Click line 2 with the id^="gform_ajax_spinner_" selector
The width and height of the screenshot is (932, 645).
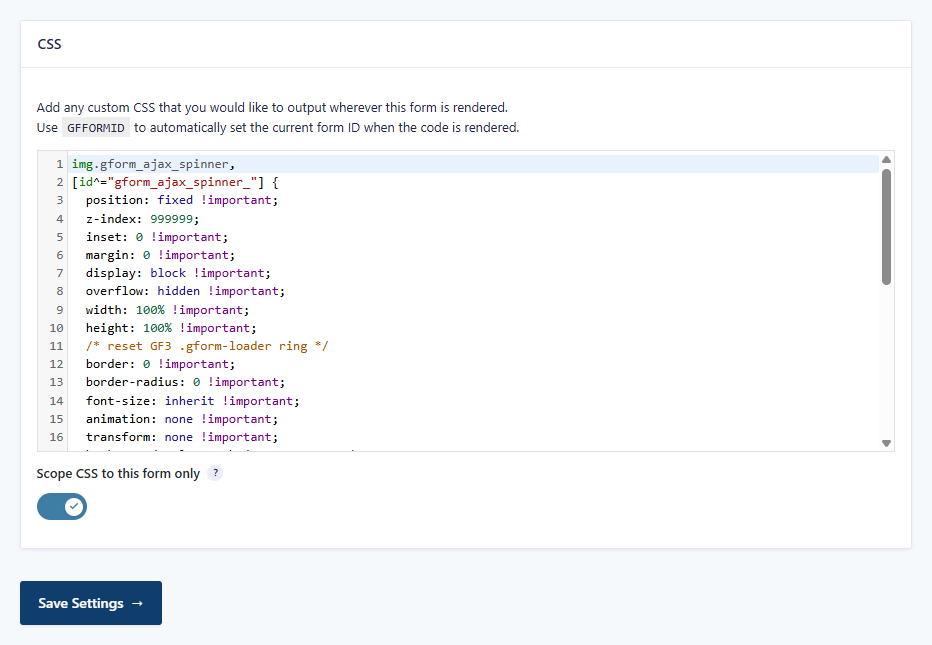click(175, 182)
